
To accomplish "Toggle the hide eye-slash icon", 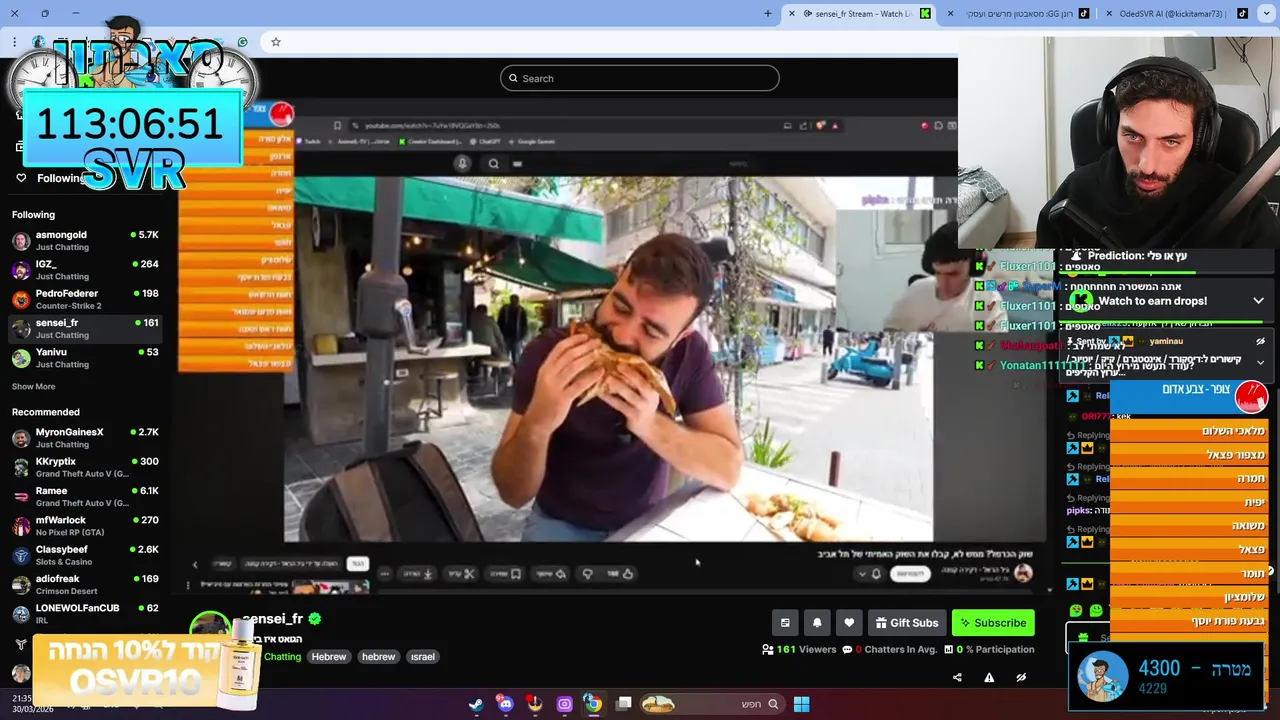I will tap(1021, 677).
